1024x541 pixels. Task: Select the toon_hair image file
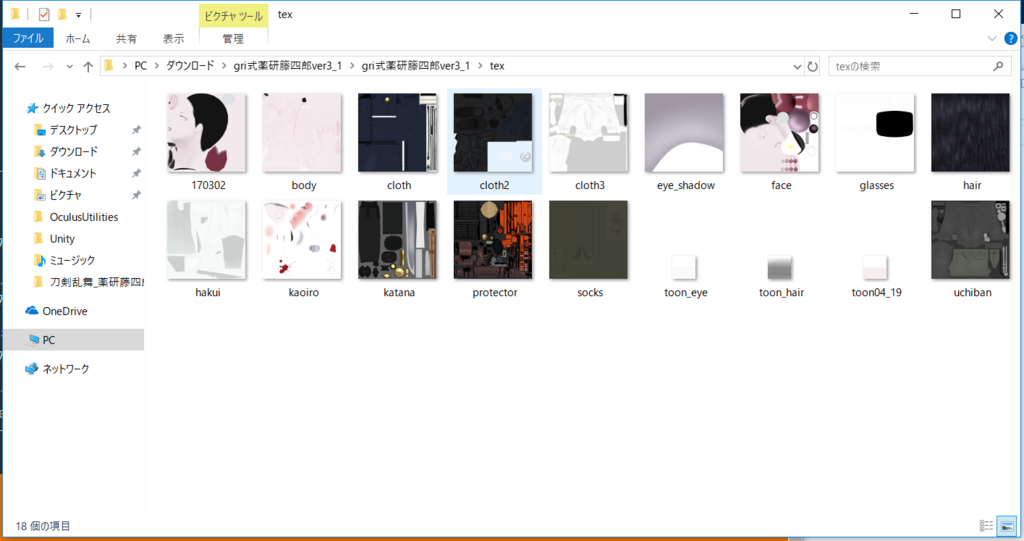780,268
